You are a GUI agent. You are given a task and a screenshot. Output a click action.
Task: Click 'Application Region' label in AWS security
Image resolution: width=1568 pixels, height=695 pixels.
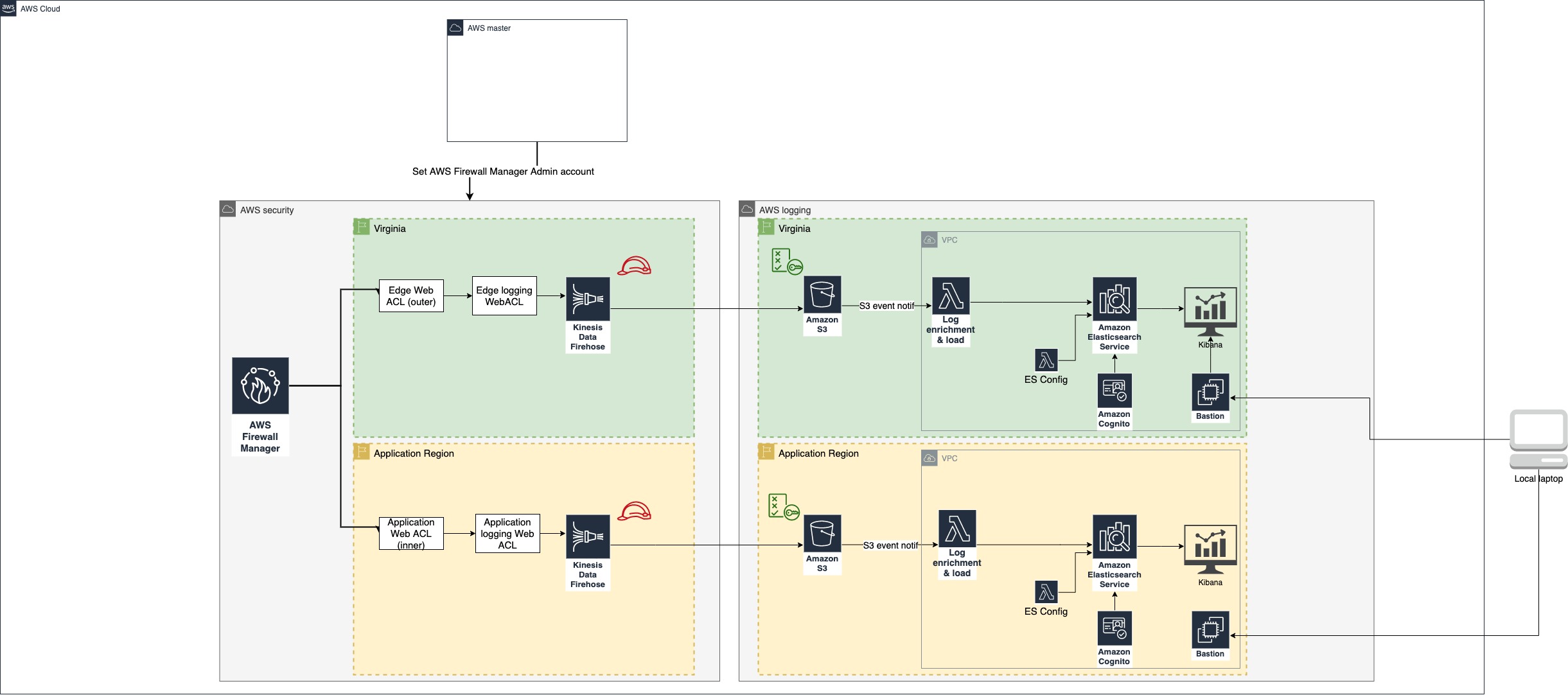point(414,453)
